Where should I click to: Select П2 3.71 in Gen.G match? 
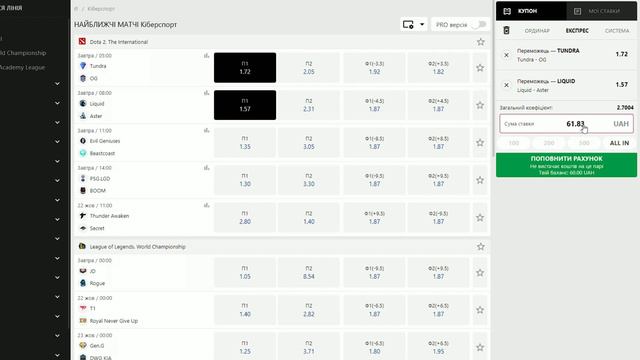point(309,347)
